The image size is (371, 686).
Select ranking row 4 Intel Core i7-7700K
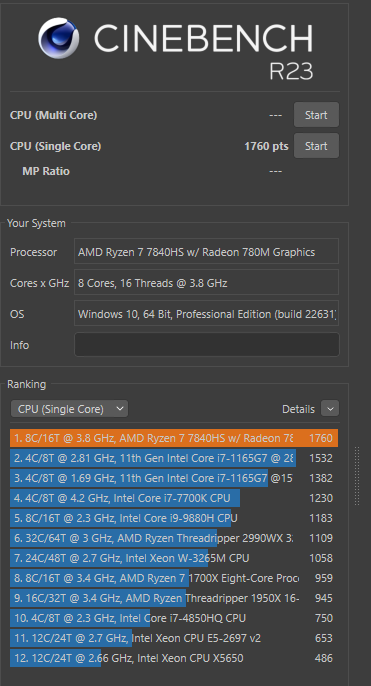pos(174,498)
